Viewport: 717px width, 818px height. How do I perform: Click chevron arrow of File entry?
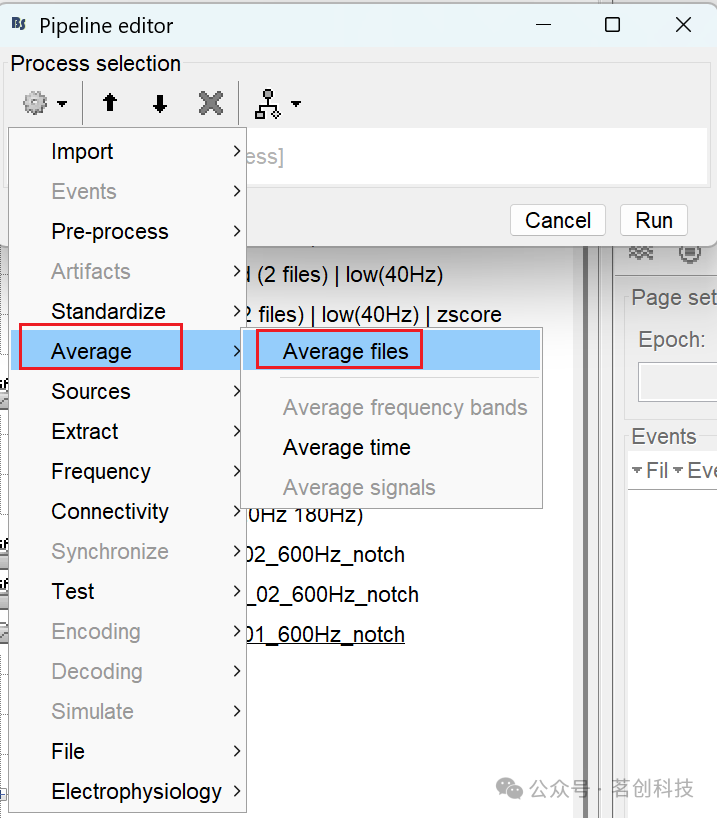click(x=237, y=751)
